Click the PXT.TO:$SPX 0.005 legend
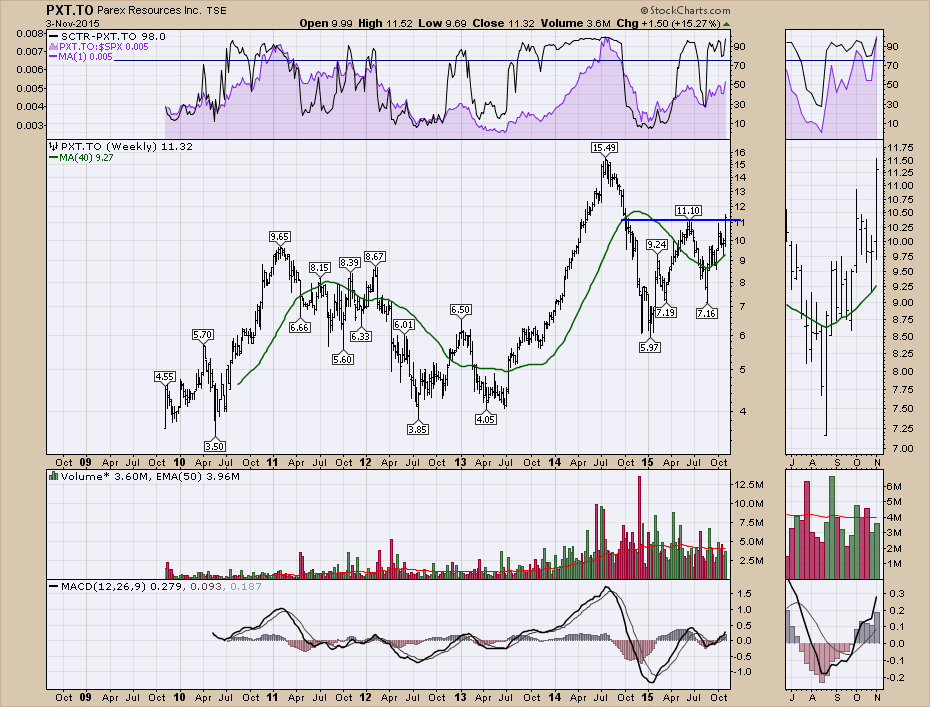The image size is (930, 707). pyautogui.click(x=99, y=47)
